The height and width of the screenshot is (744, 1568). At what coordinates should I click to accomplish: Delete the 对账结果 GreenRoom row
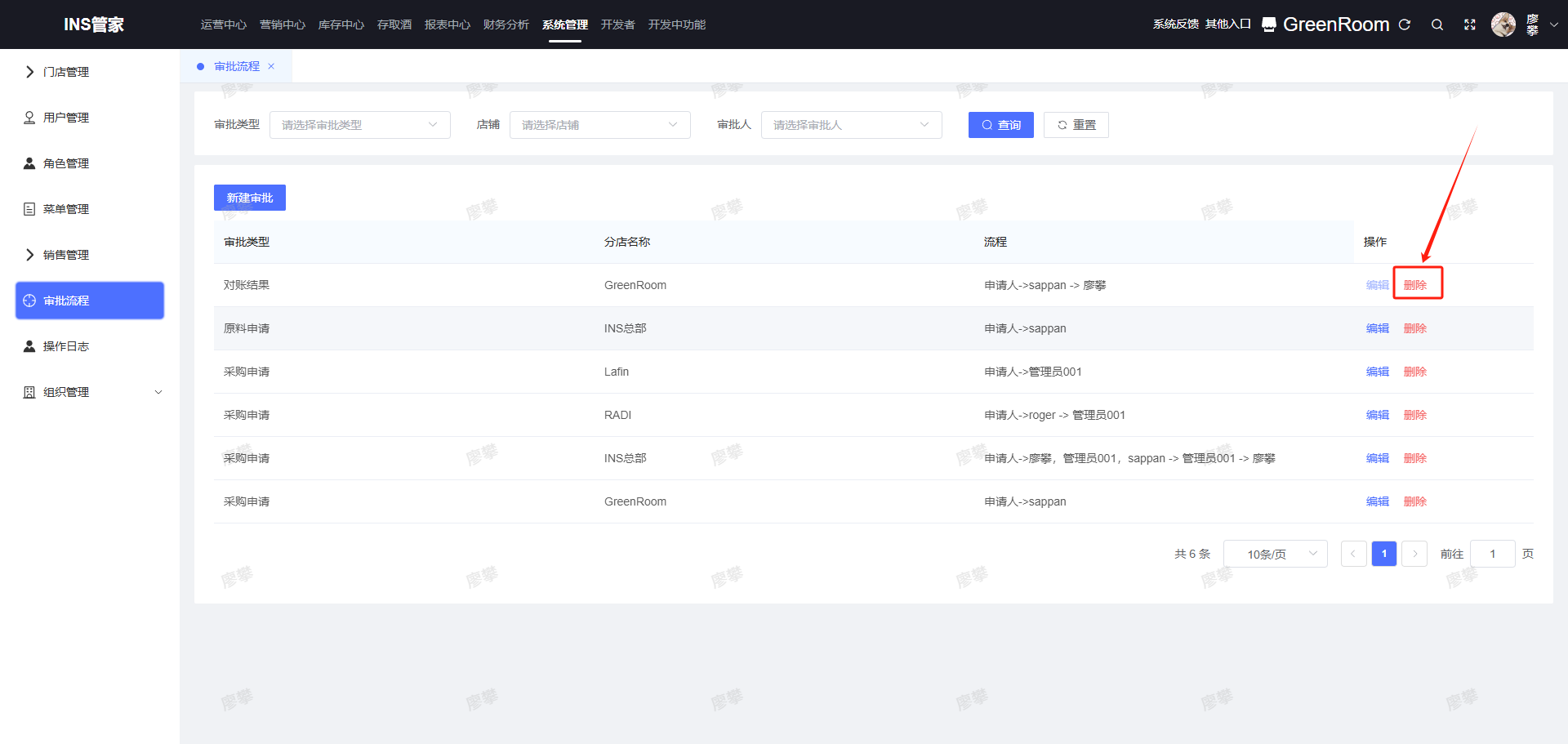1415,285
